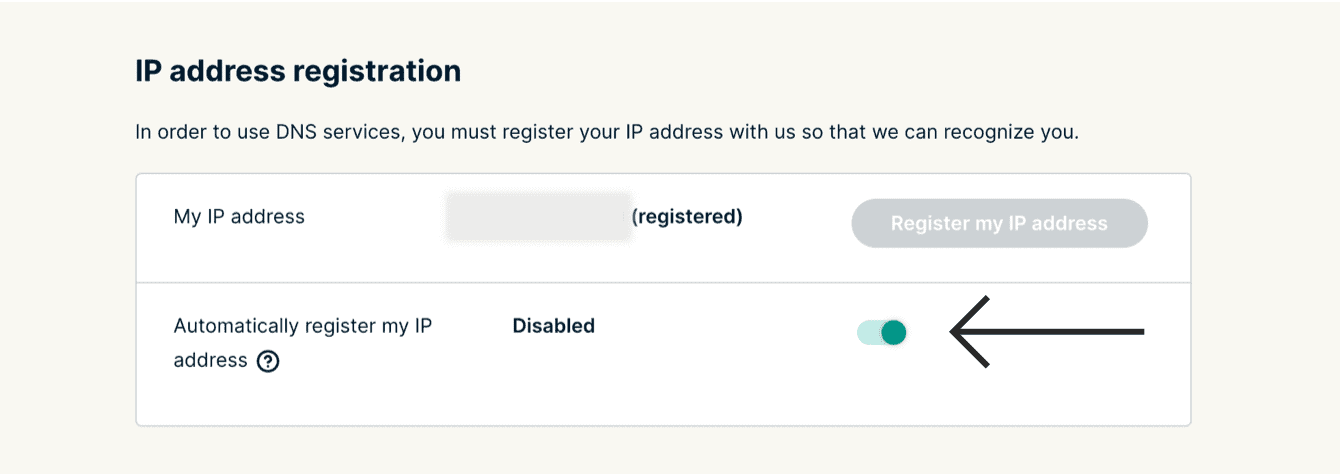The image size is (1340, 474).
Task: Toggle automatic IP address registration switch
Action: pos(882,332)
